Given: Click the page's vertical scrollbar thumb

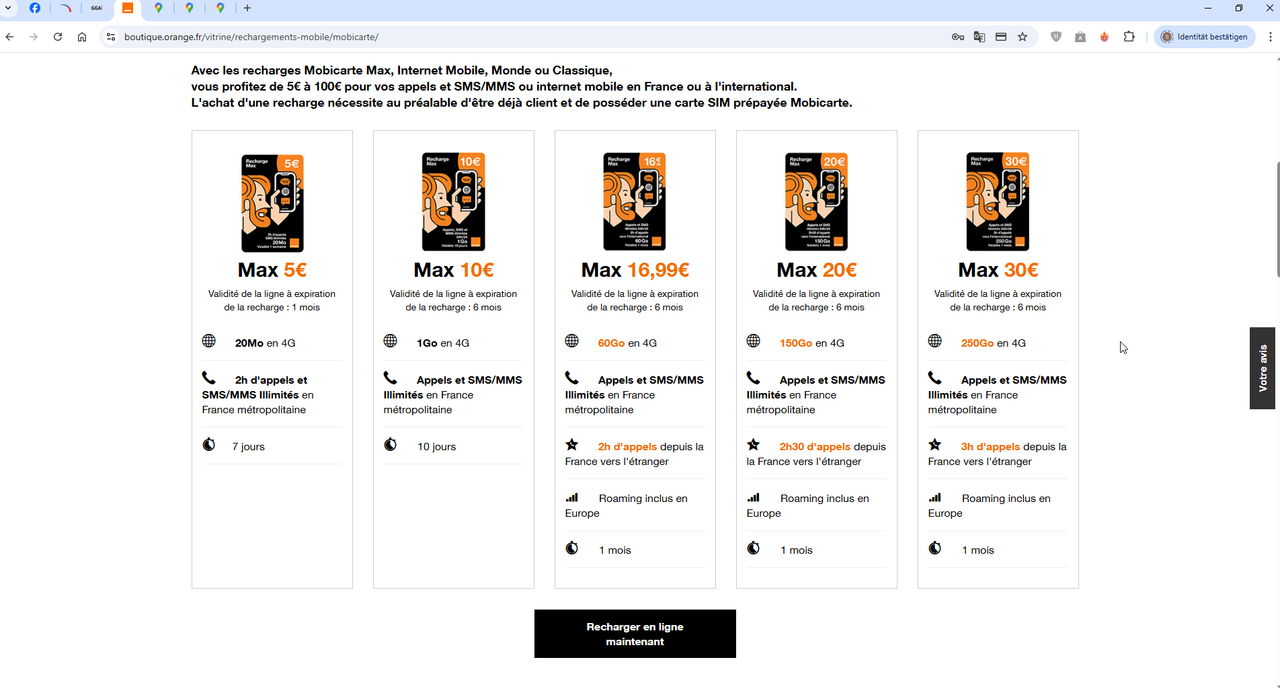Looking at the screenshot, I should tap(1276, 220).
